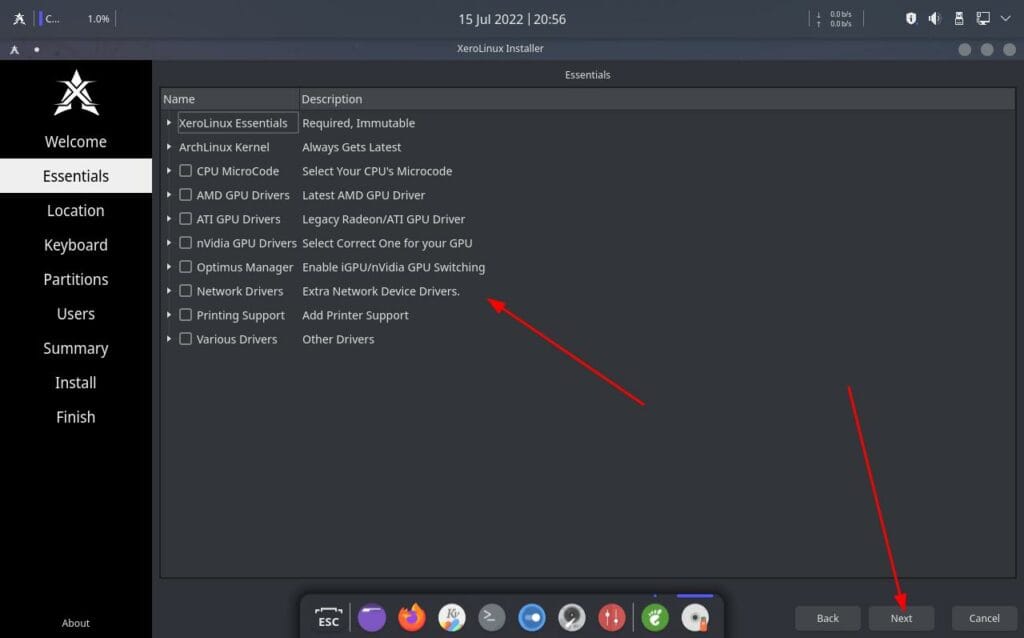Viewport: 1024px width, 638px height.
Task: Open the network speed monitor widget
Action: tap(835, 19)
